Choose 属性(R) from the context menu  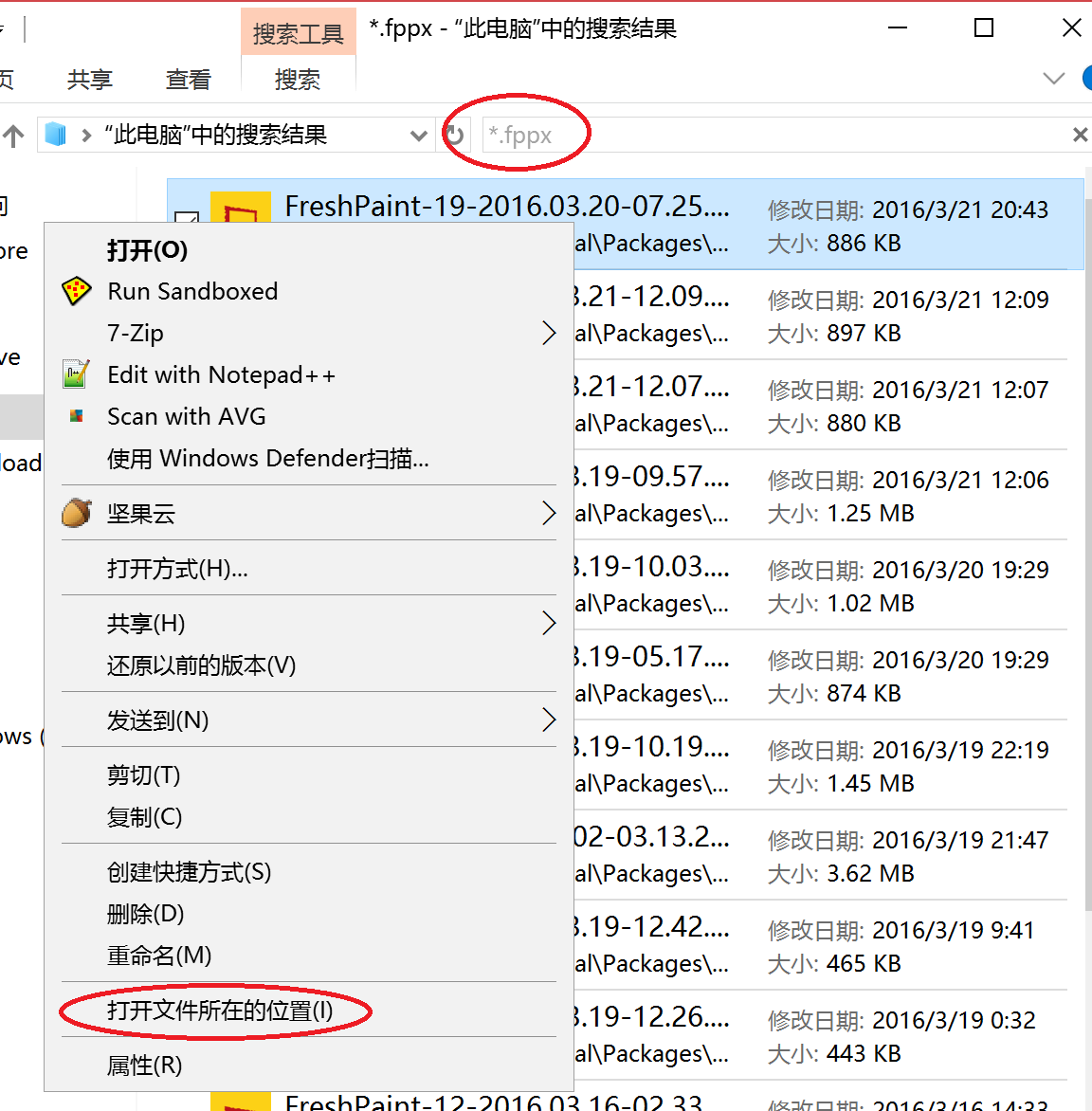[144, 1065]
